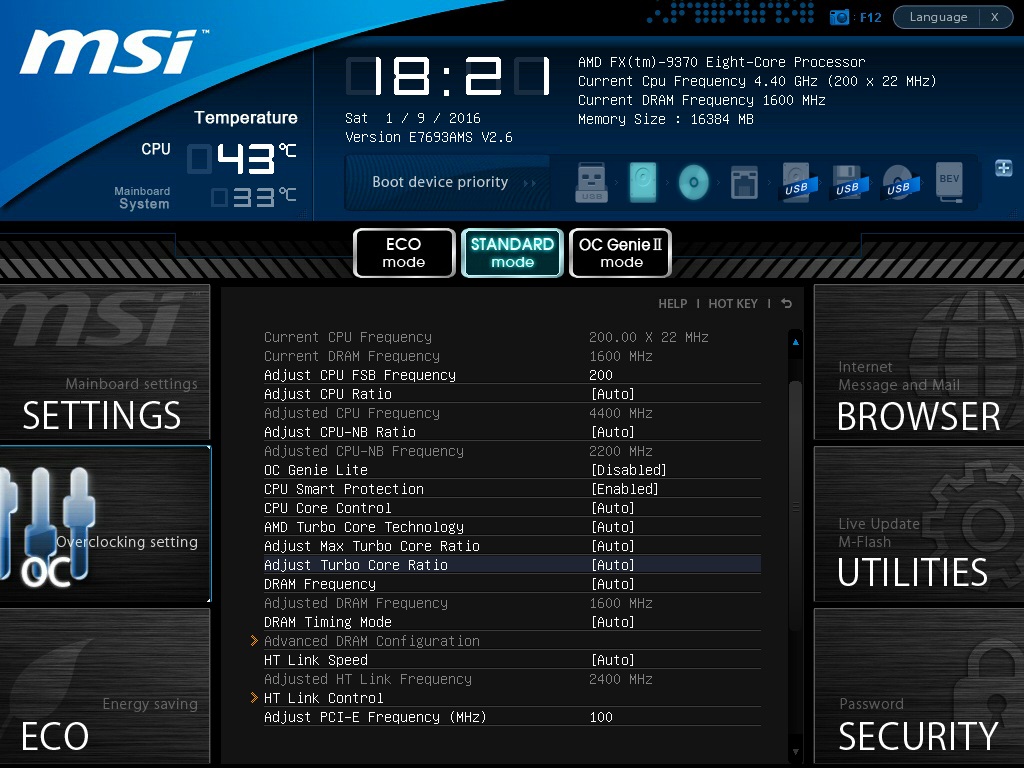Click the Adjusted CPU Frequency 4400 MHz value
The height and width of the screenshot is (768, 1024).
pyautogui.click(x=620, y=413)
